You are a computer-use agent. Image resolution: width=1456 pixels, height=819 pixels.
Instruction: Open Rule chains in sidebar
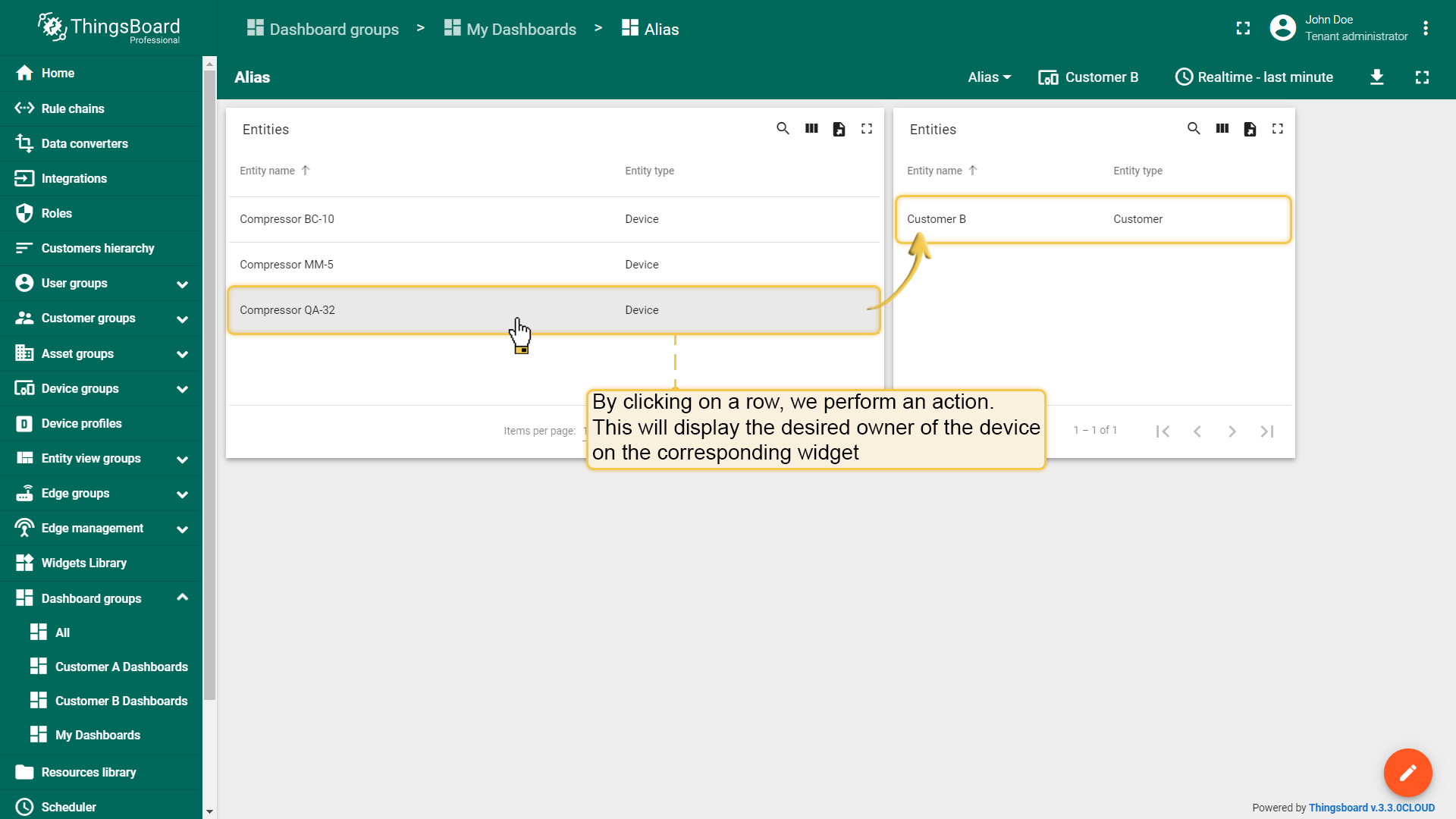coord(101,108)
